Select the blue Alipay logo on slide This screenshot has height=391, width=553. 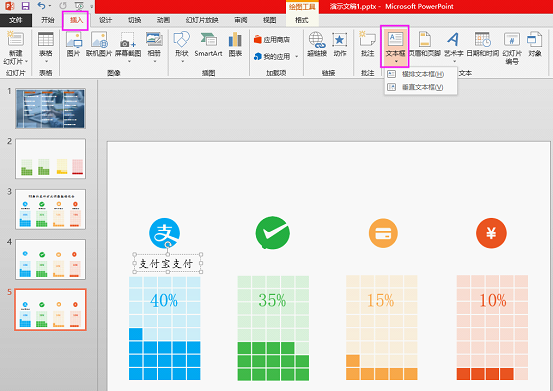pos(164,233)
